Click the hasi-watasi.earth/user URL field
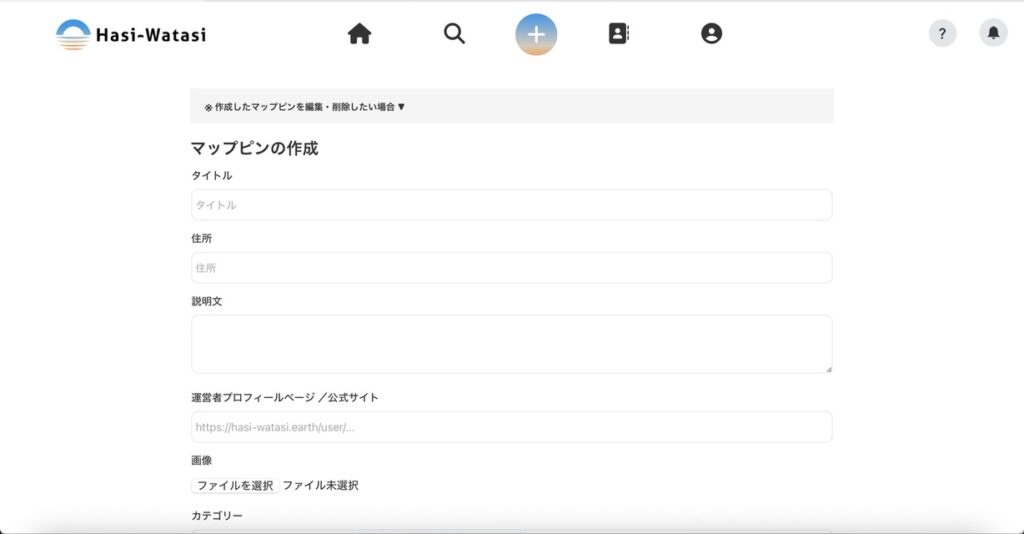 (511, 427)
